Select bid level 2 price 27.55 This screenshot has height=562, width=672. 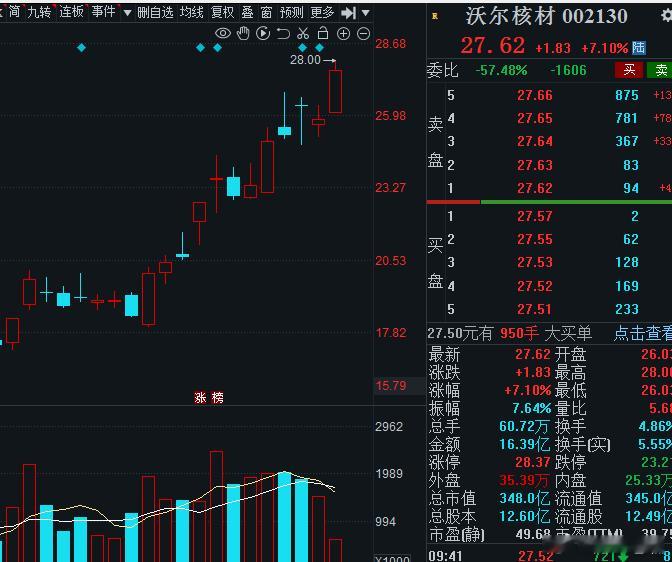534,239
